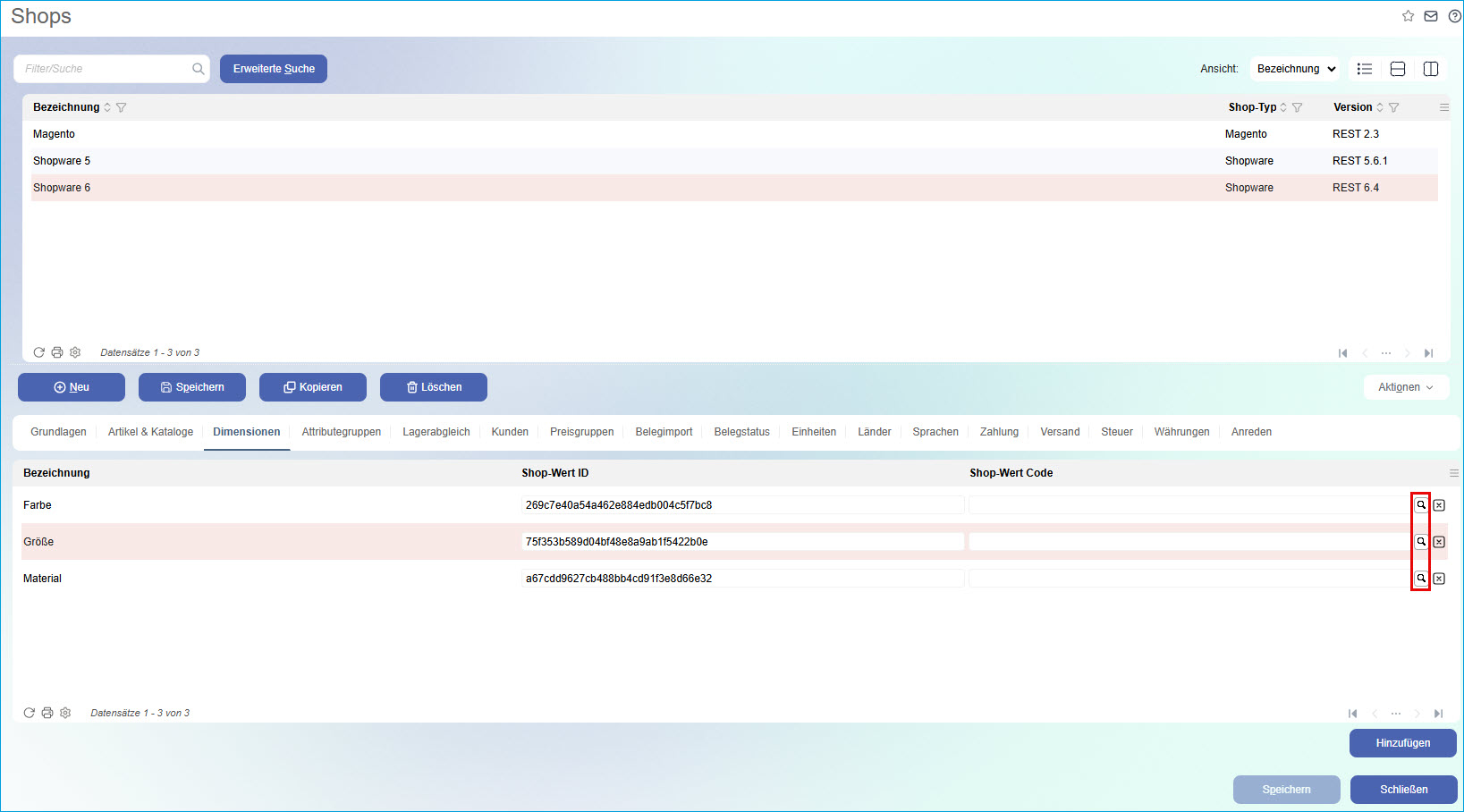This screenshot has height=812, width=1464.
Task: Select the Shopware 6 row
Action: (x=734, y=188)
